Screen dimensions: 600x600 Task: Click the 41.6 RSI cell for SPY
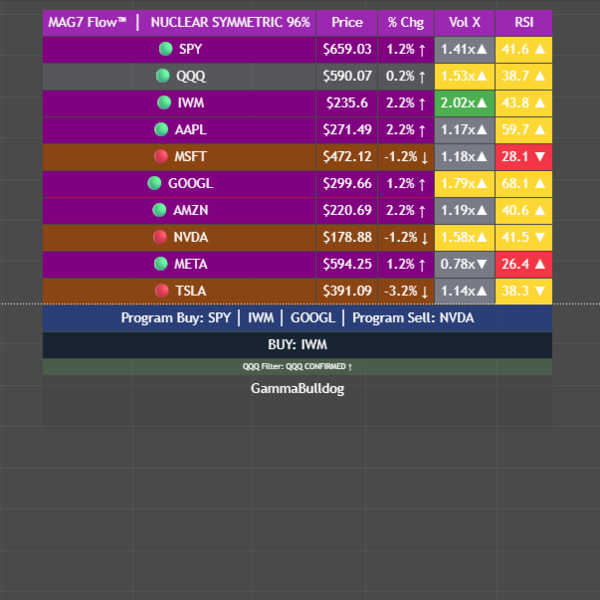(524, 49)
